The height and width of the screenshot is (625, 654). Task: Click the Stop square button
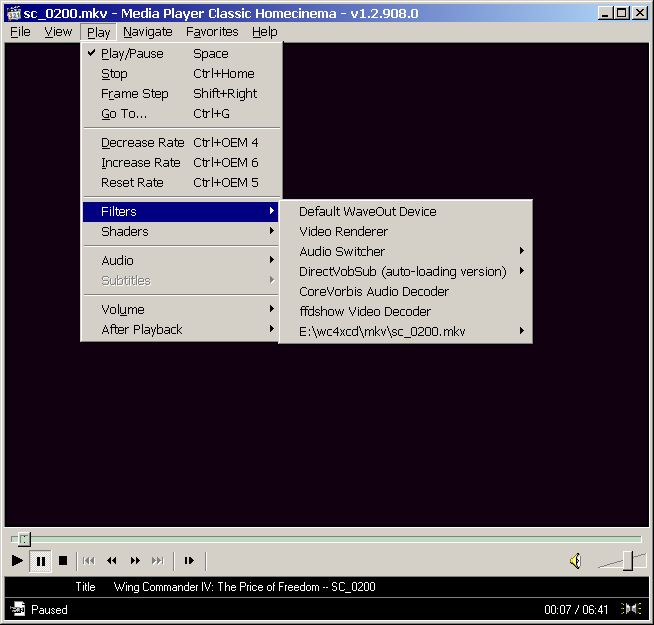click(63, 561)
